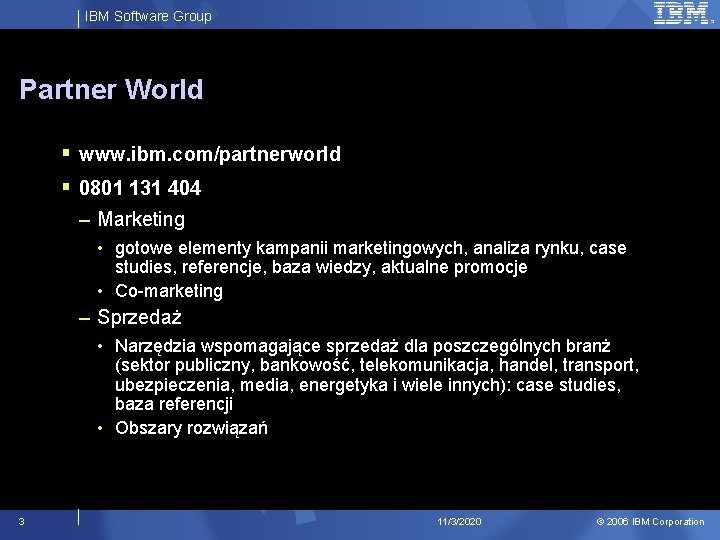Select the 'IBM Software Group' header text
Screen dimensions: 720x540
[148, 16]
